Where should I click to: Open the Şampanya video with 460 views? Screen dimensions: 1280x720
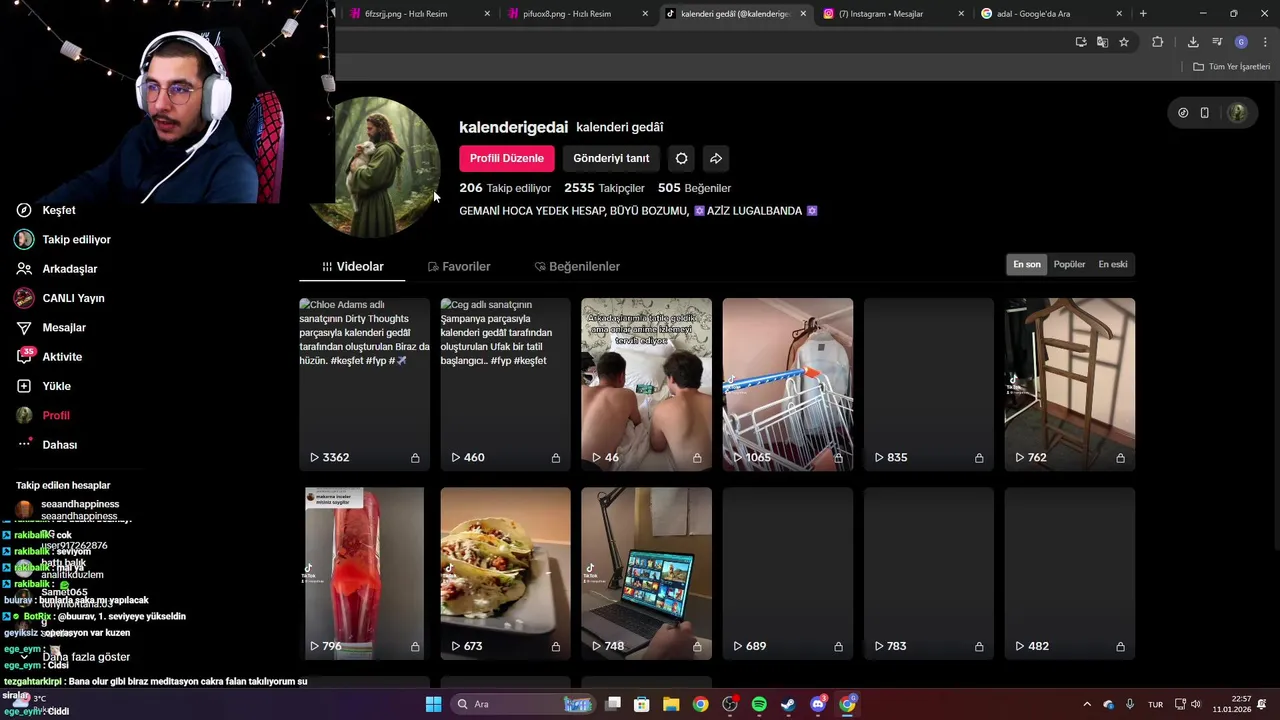click(506, 384)
